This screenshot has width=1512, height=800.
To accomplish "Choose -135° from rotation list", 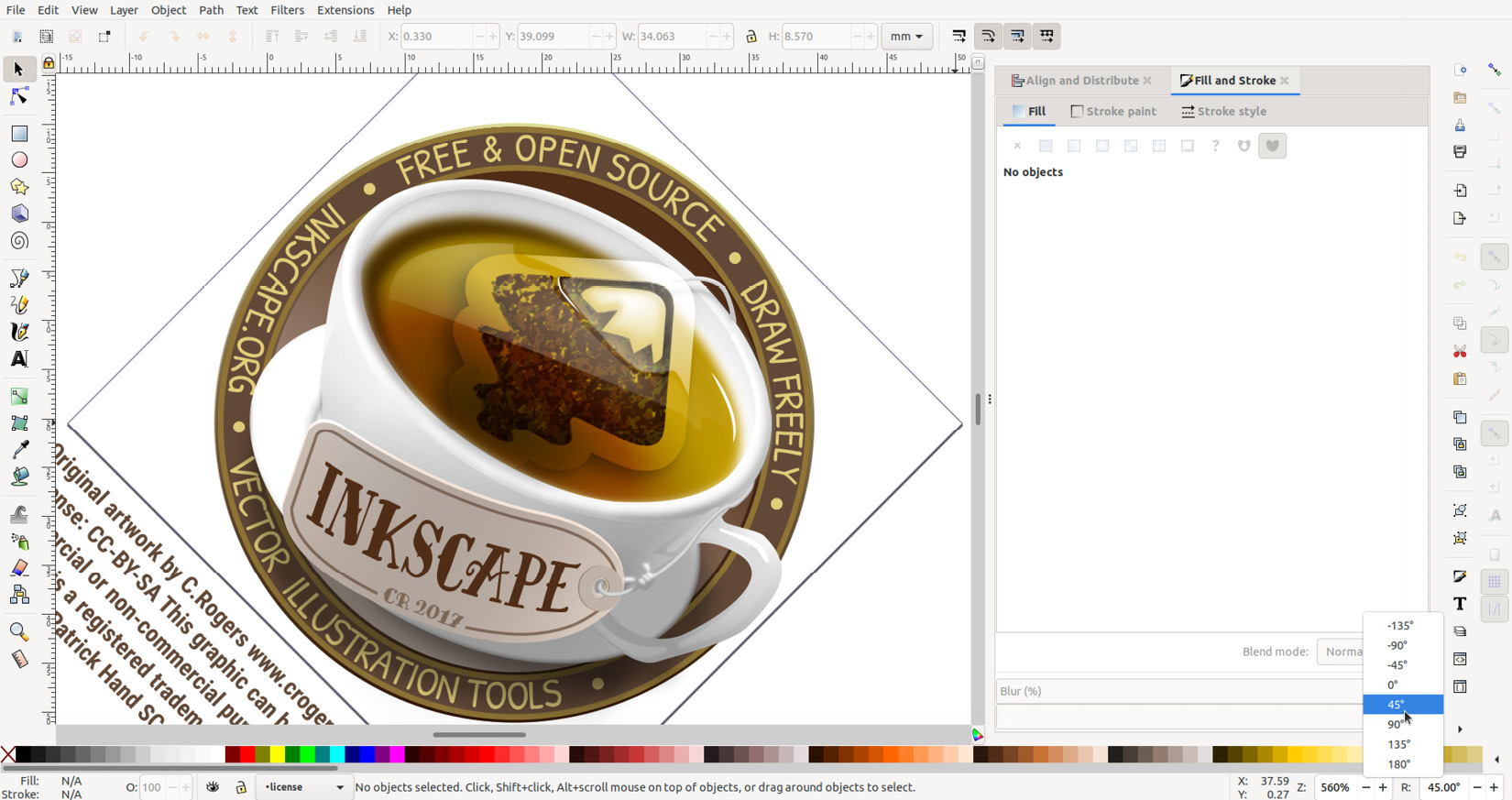I will (x=1402, y=626).
